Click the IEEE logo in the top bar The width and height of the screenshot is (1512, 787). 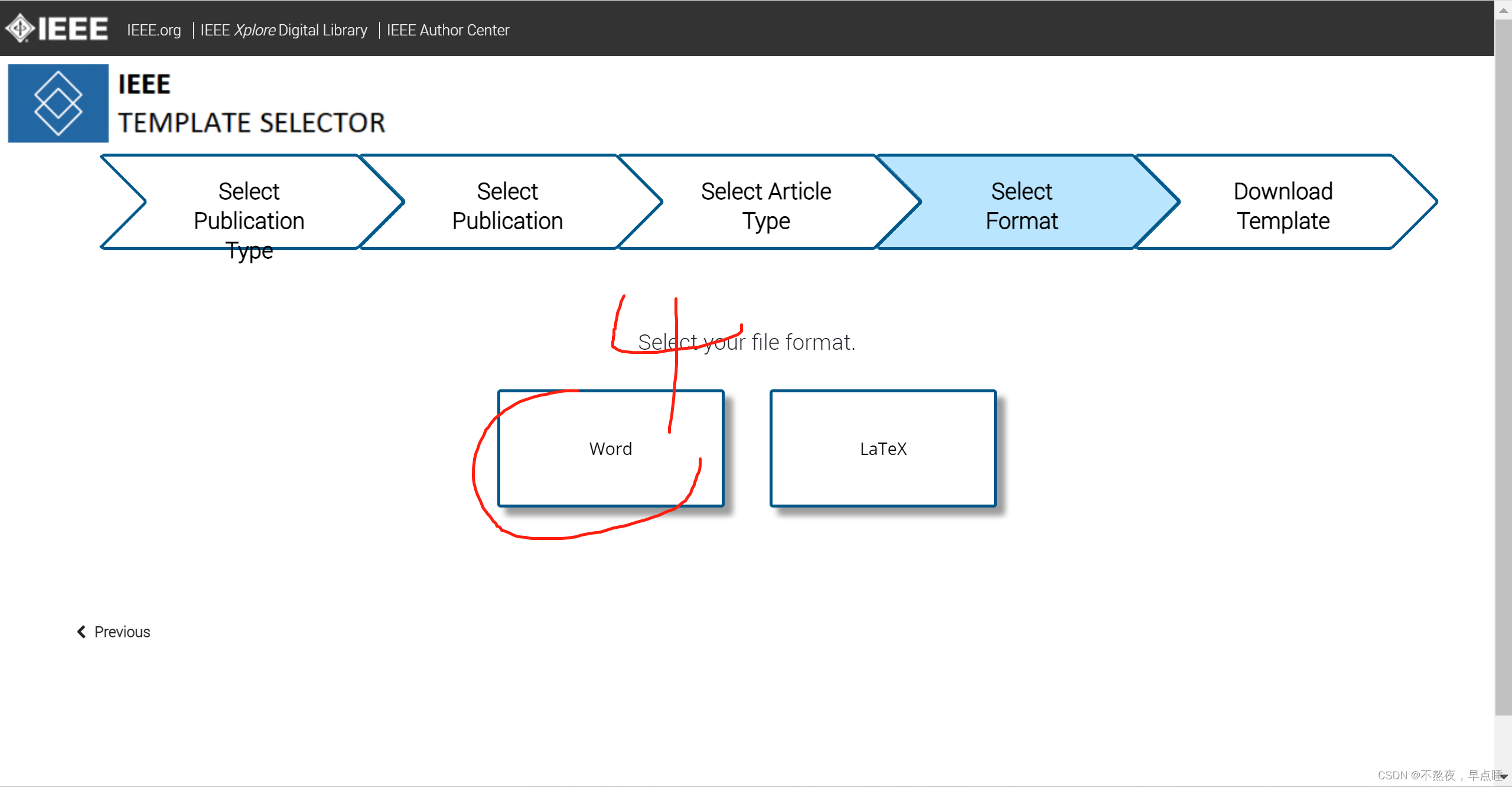click(57, 28)
